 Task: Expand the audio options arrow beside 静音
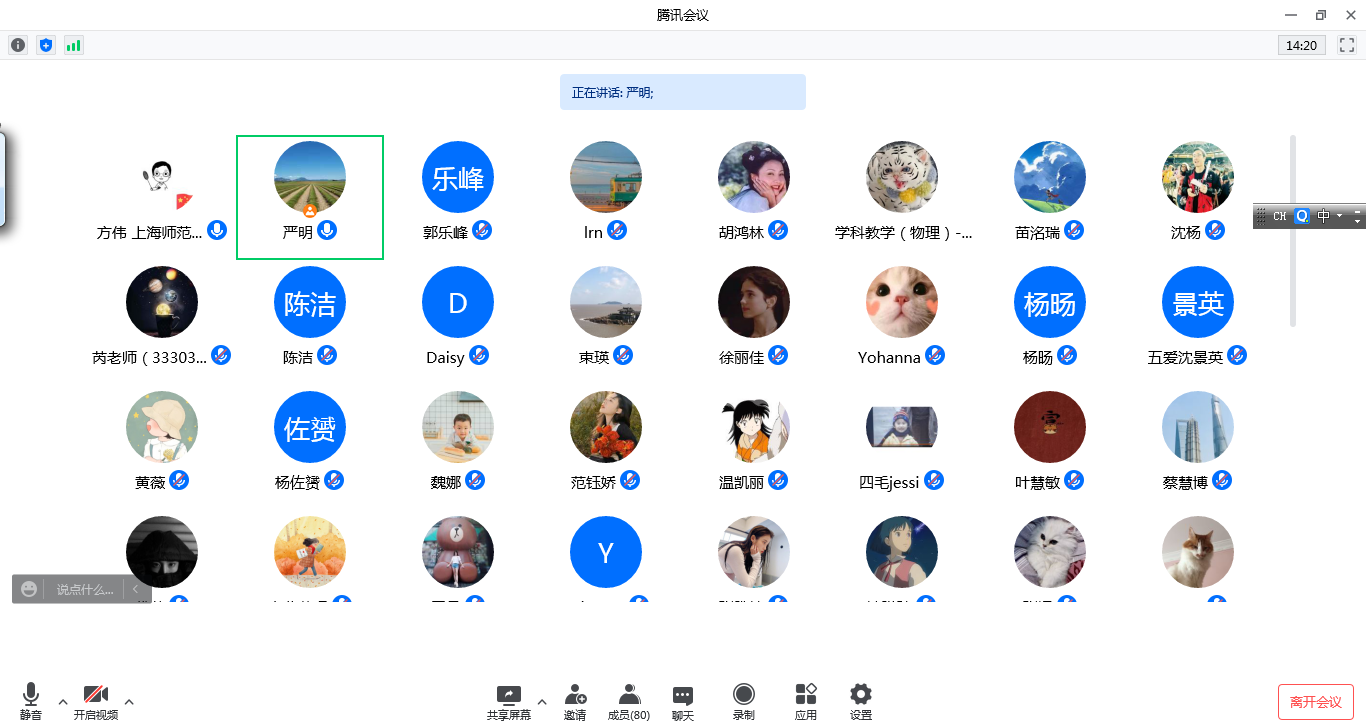63,701
